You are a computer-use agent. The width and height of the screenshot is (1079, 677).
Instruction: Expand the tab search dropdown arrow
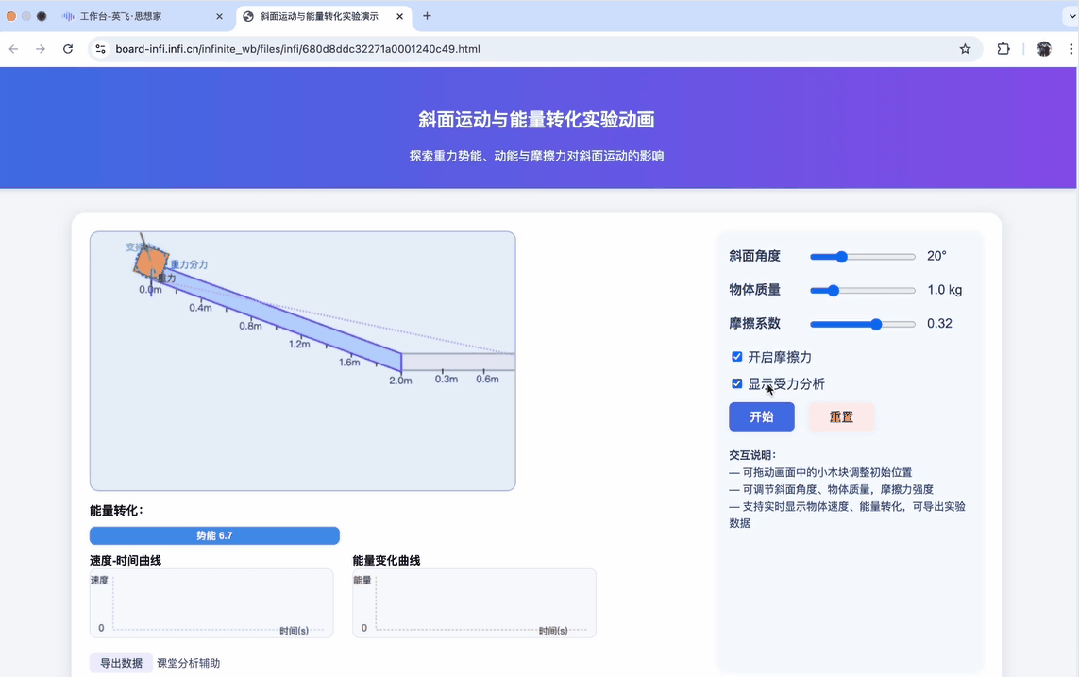1071,16
